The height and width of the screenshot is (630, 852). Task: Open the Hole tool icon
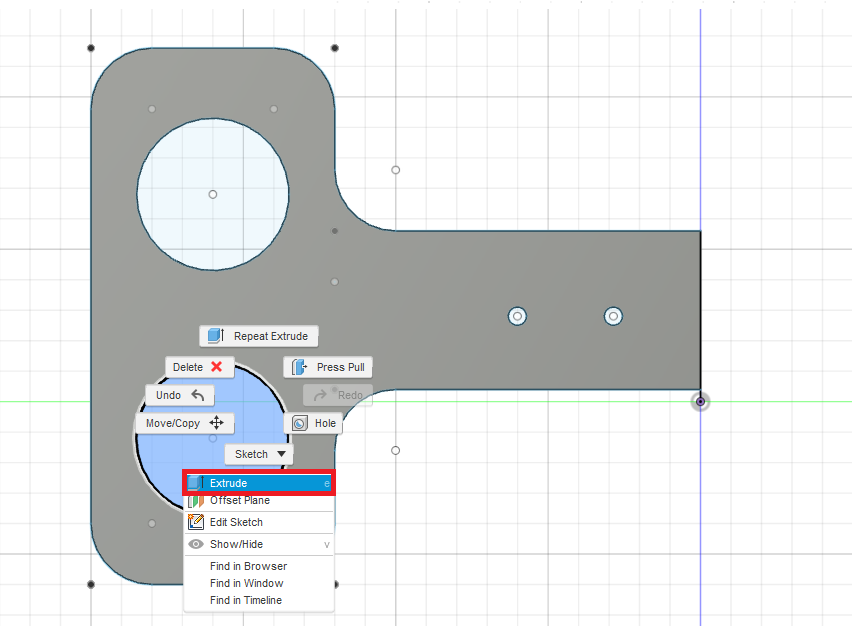(298, 423)
